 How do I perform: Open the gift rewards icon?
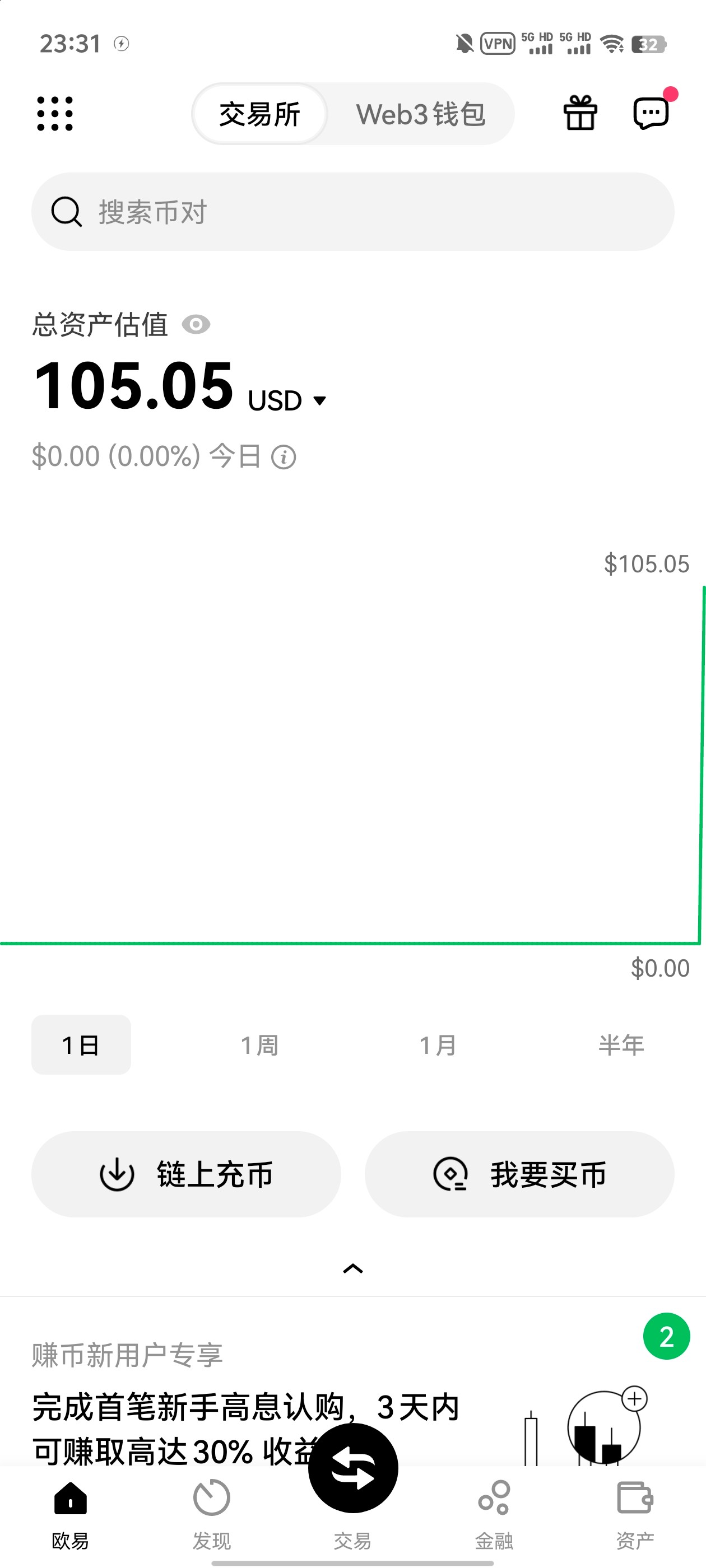[x=580, y=113]
